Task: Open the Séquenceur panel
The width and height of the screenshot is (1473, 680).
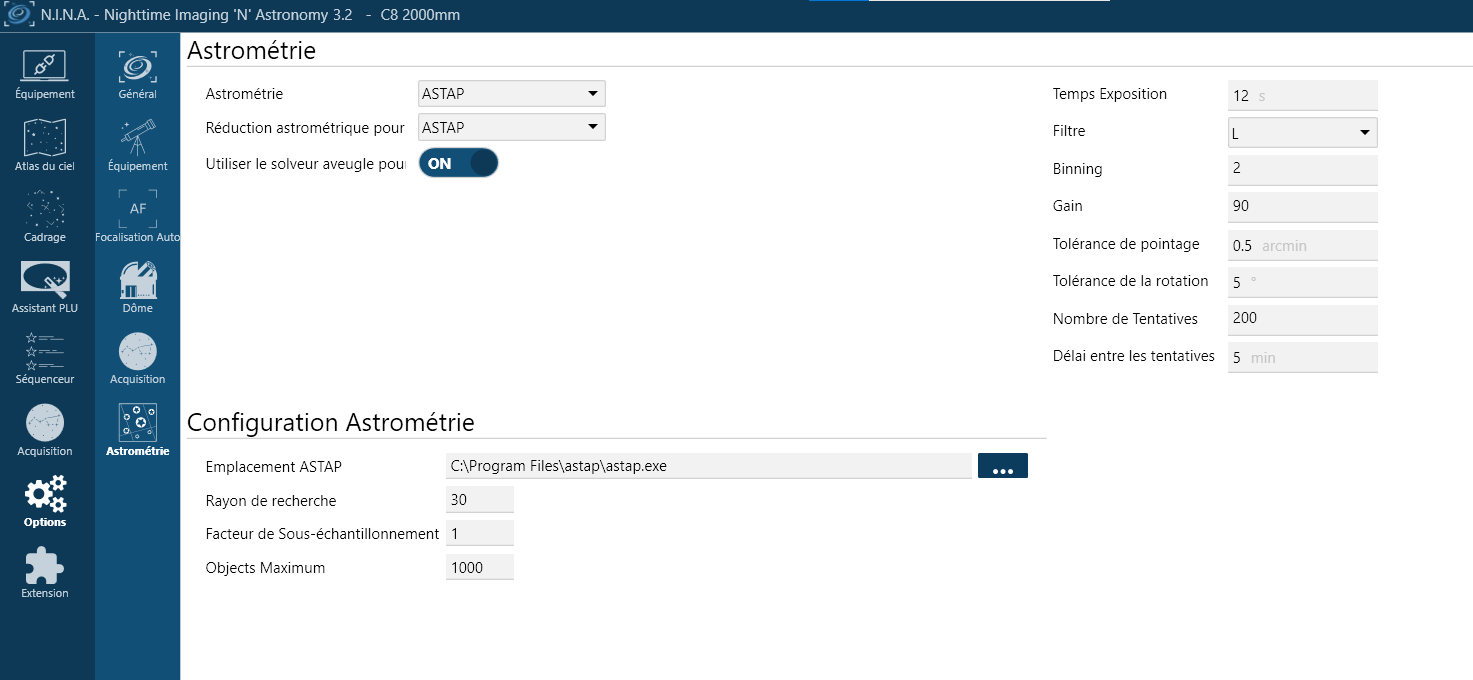Action: pyautogui.click(x=45, y=360)
